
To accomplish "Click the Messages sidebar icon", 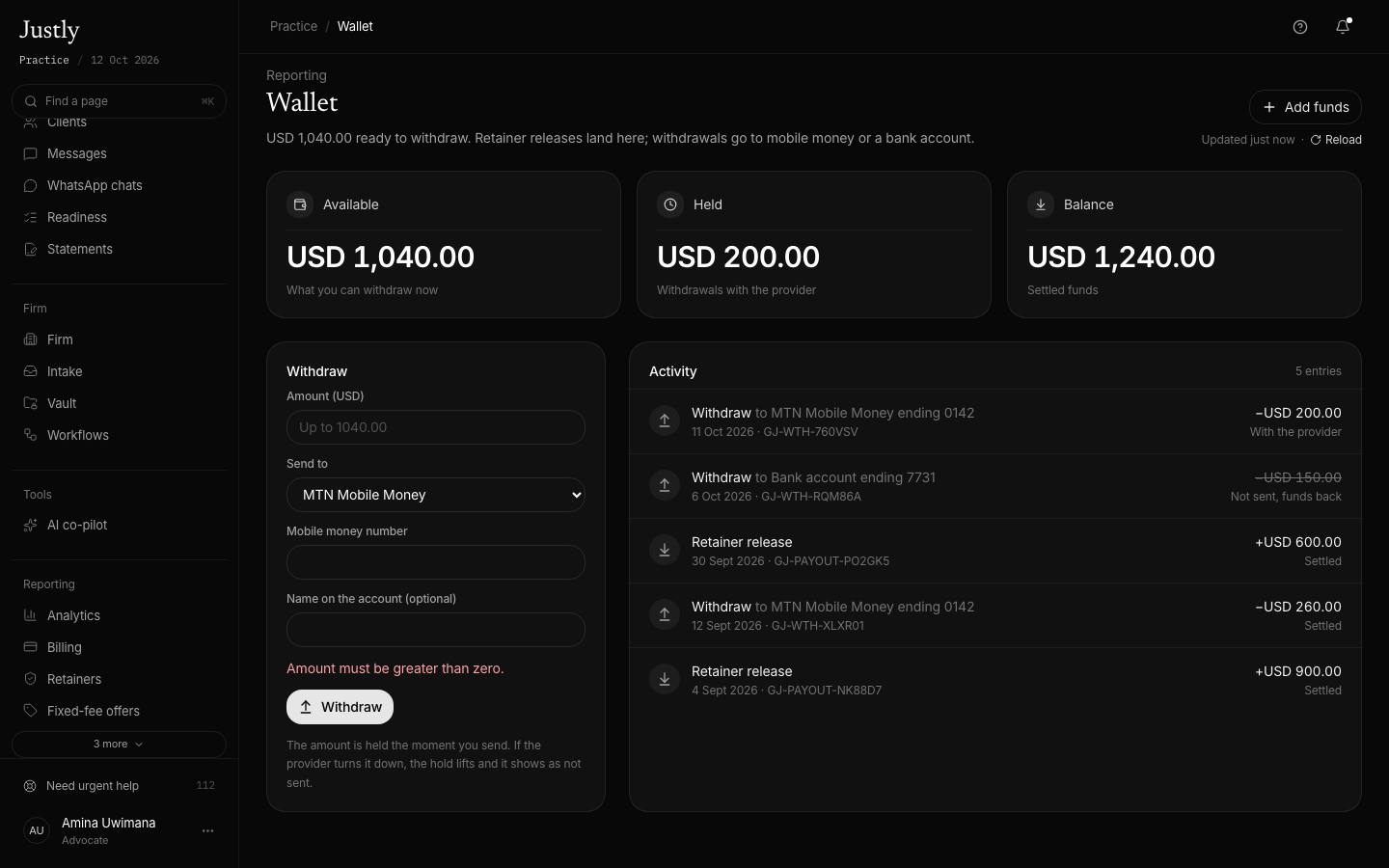I will [x=31, y=154].
